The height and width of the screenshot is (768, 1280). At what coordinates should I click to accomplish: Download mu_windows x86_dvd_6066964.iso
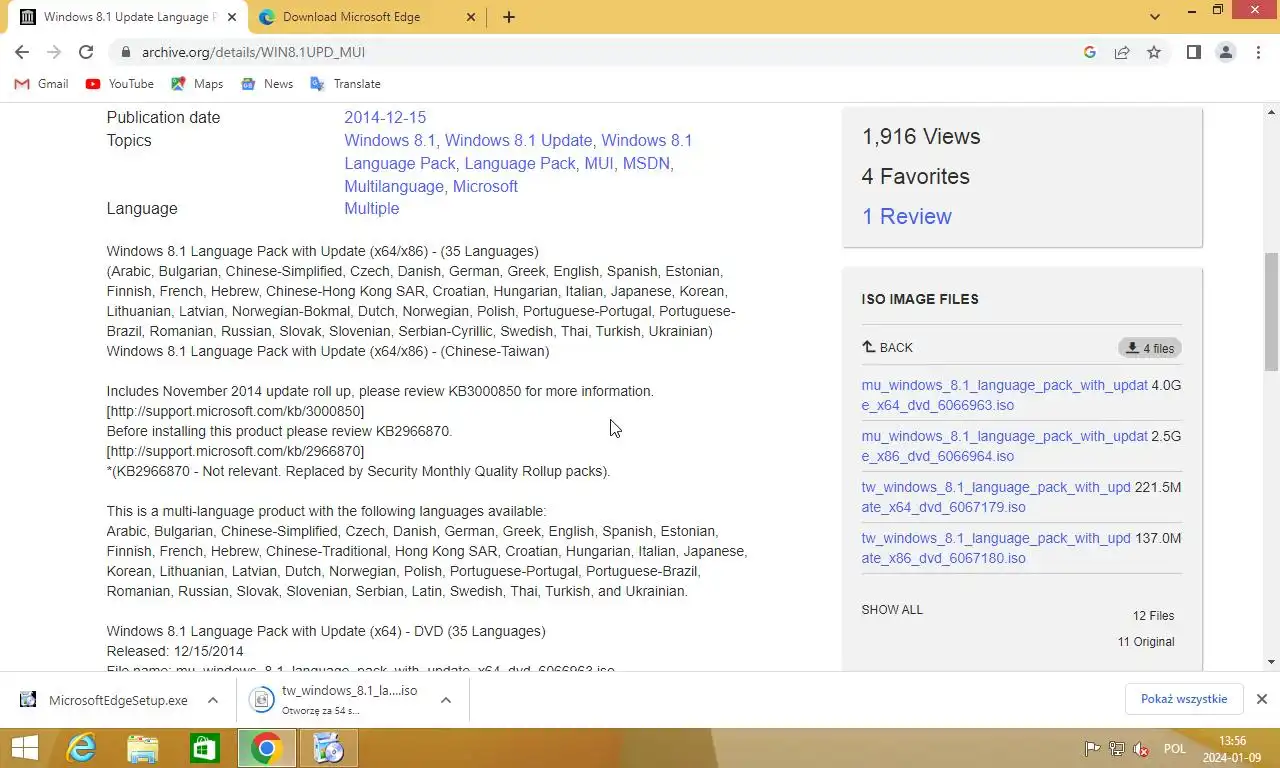[1005, 446]
